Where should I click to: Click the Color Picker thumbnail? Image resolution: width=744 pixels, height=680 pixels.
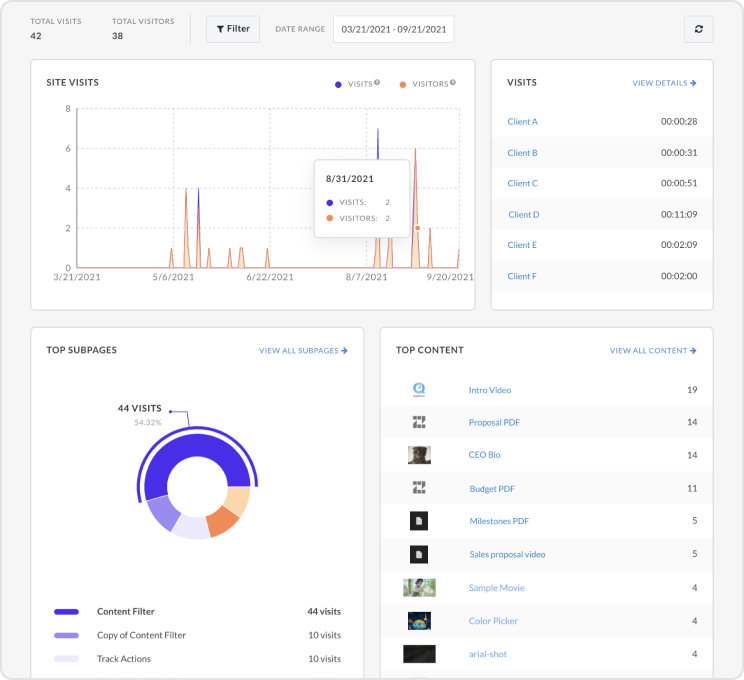point(420,621)
